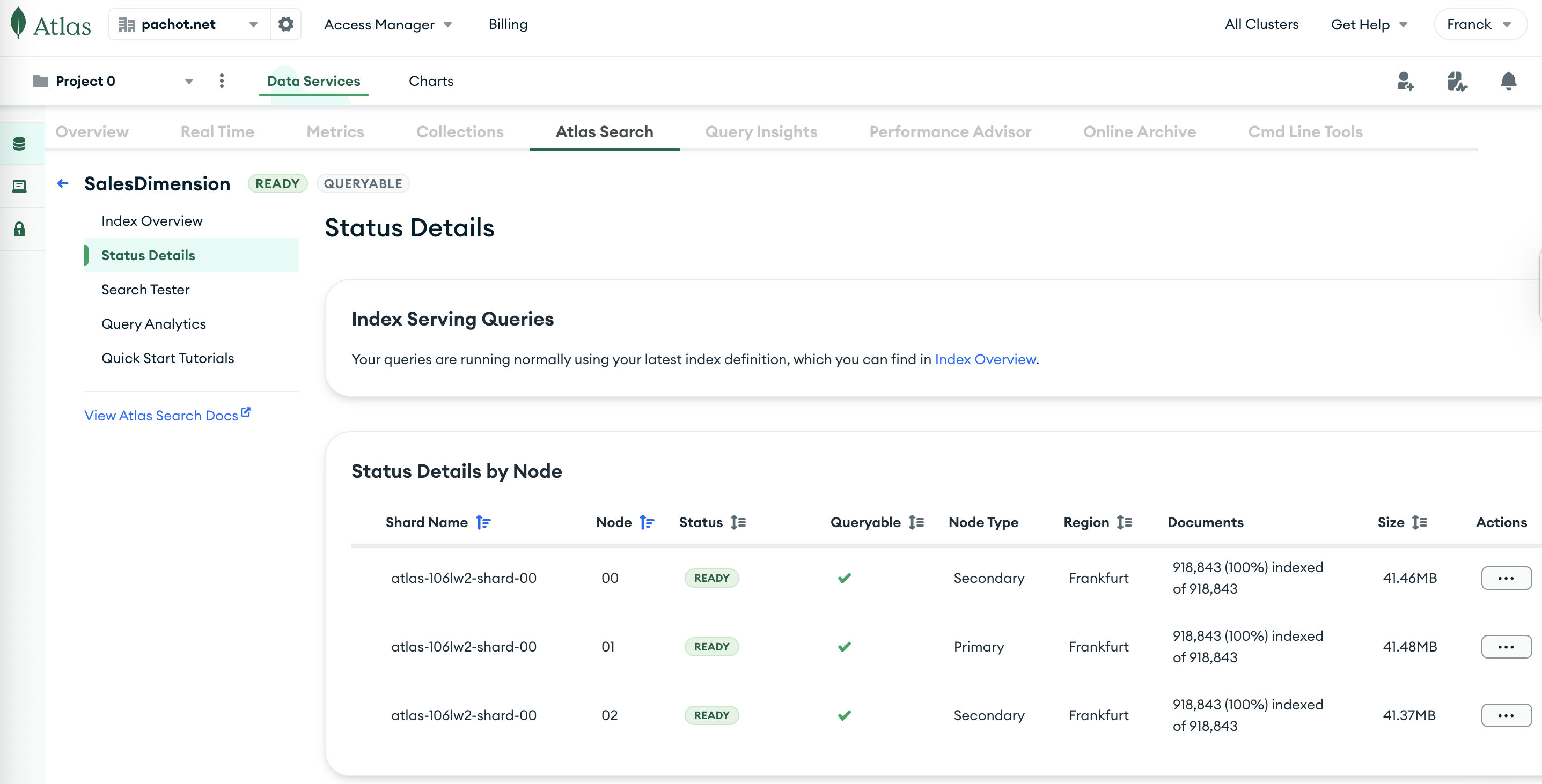Open the project activity feed icon
1542x784 pixels.
click(1456, 81)
